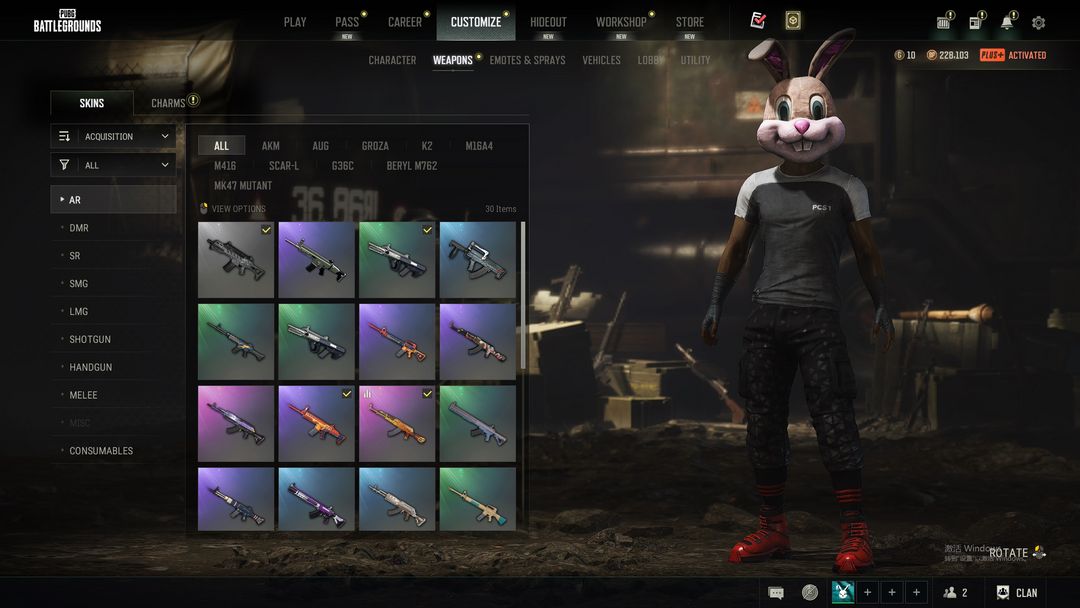
Task: Select the Shotgun weapon category
Action: [x=114, y=339]
